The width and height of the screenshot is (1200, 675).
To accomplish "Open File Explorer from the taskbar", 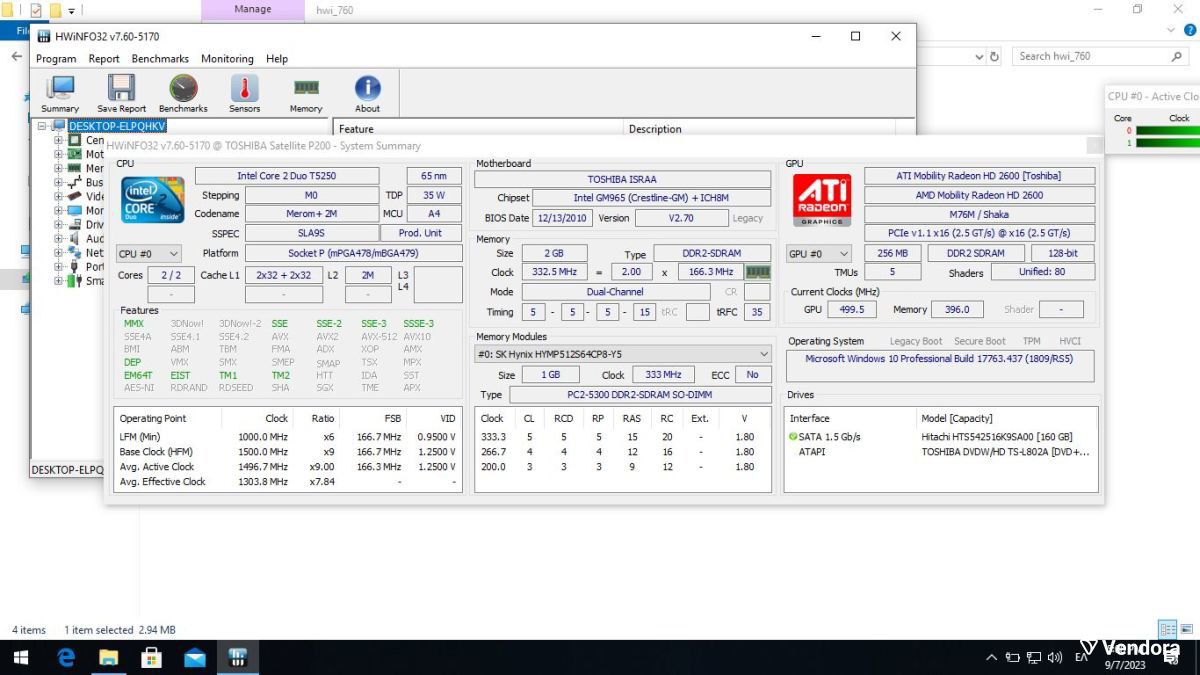I will [108, 657].
